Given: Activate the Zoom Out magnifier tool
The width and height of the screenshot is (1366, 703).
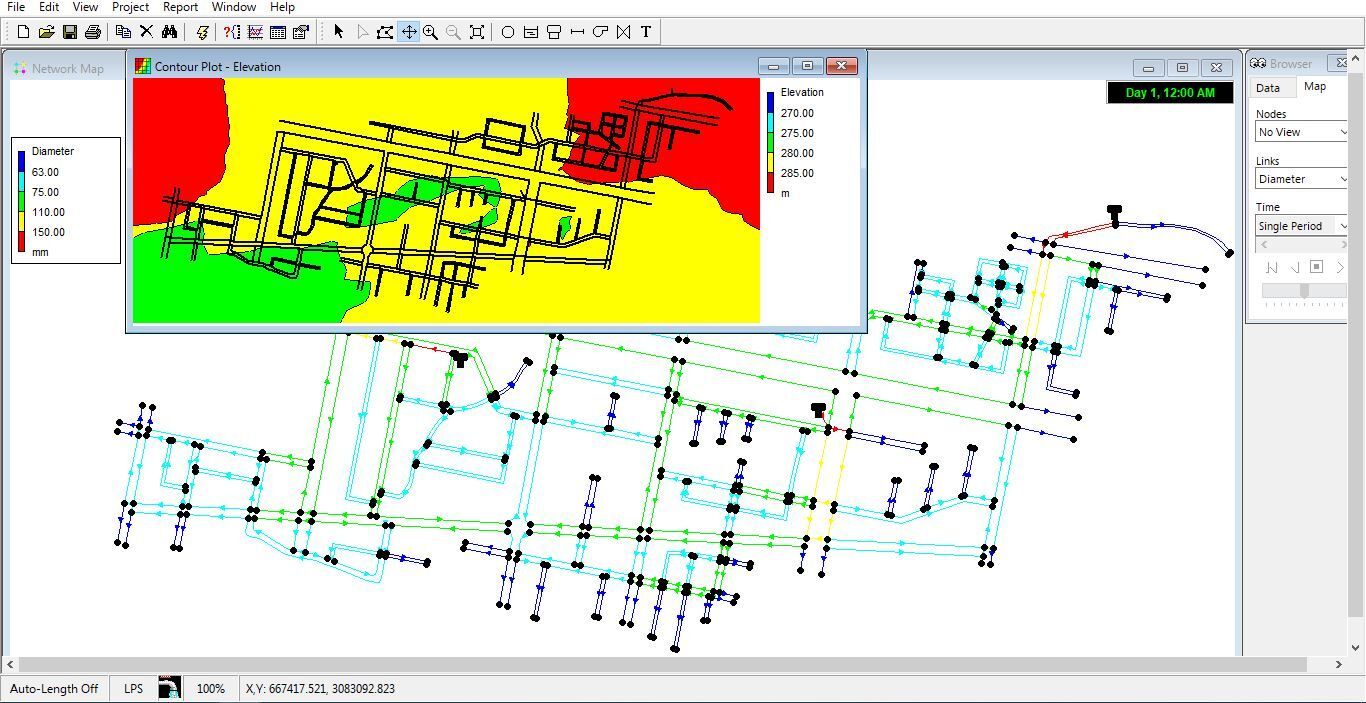Looking at the screenshot, I should [454, 32].
